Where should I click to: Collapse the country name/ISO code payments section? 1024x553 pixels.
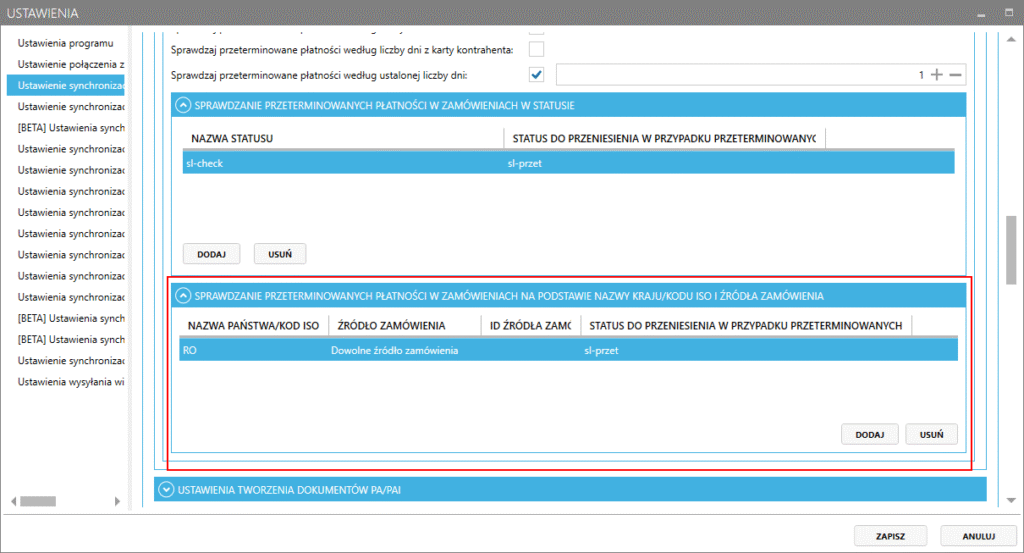point(183,295)
